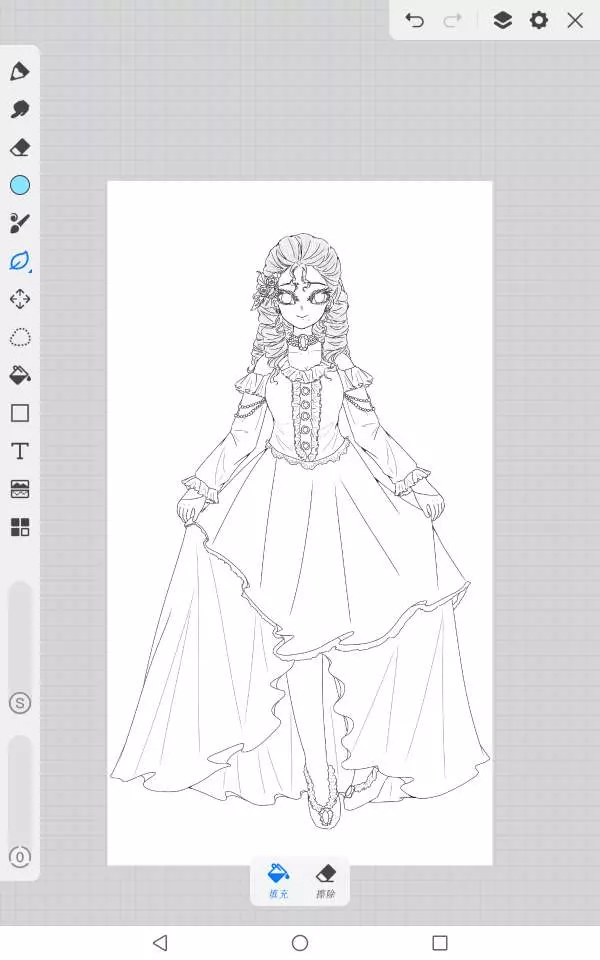Select the square shape tool
Screen dimensions: 600x960
tap(20, 413)
